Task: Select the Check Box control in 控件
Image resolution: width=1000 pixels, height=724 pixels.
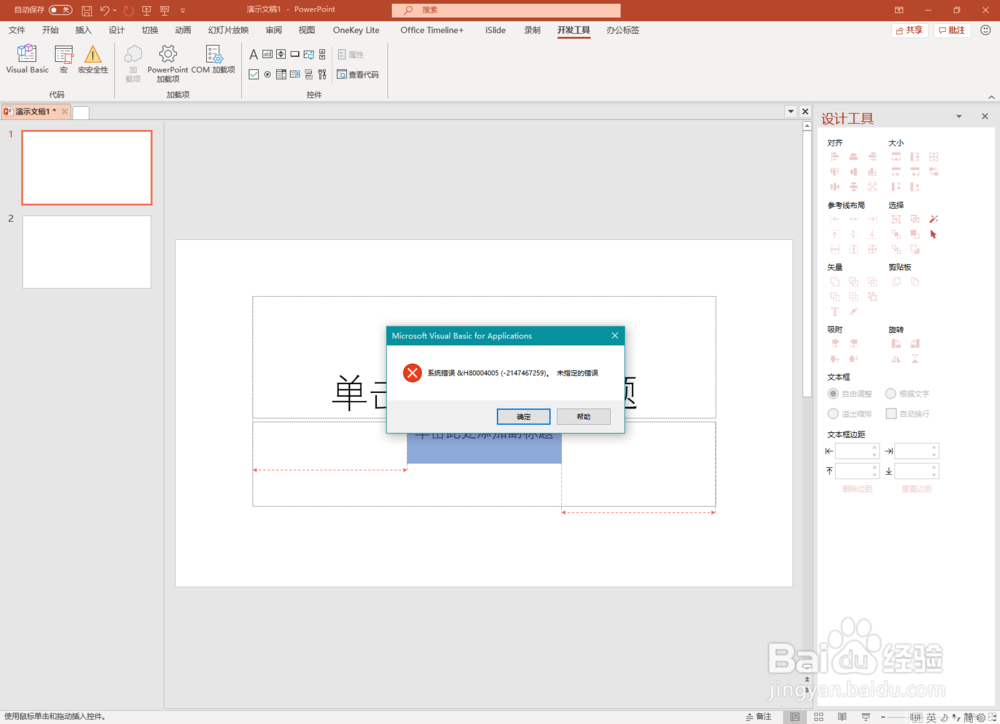Action: point(253,75)
